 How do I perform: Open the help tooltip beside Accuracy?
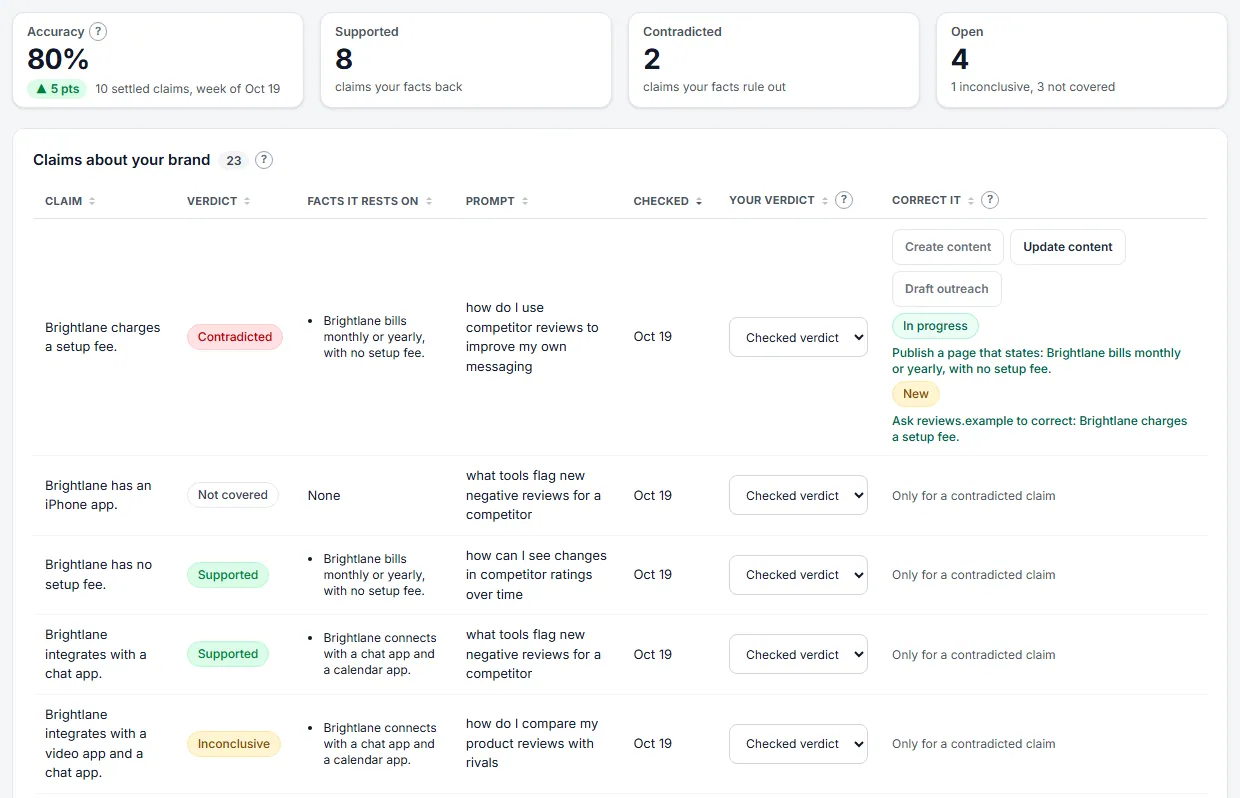pyautogui.click(x=98, y=32)
